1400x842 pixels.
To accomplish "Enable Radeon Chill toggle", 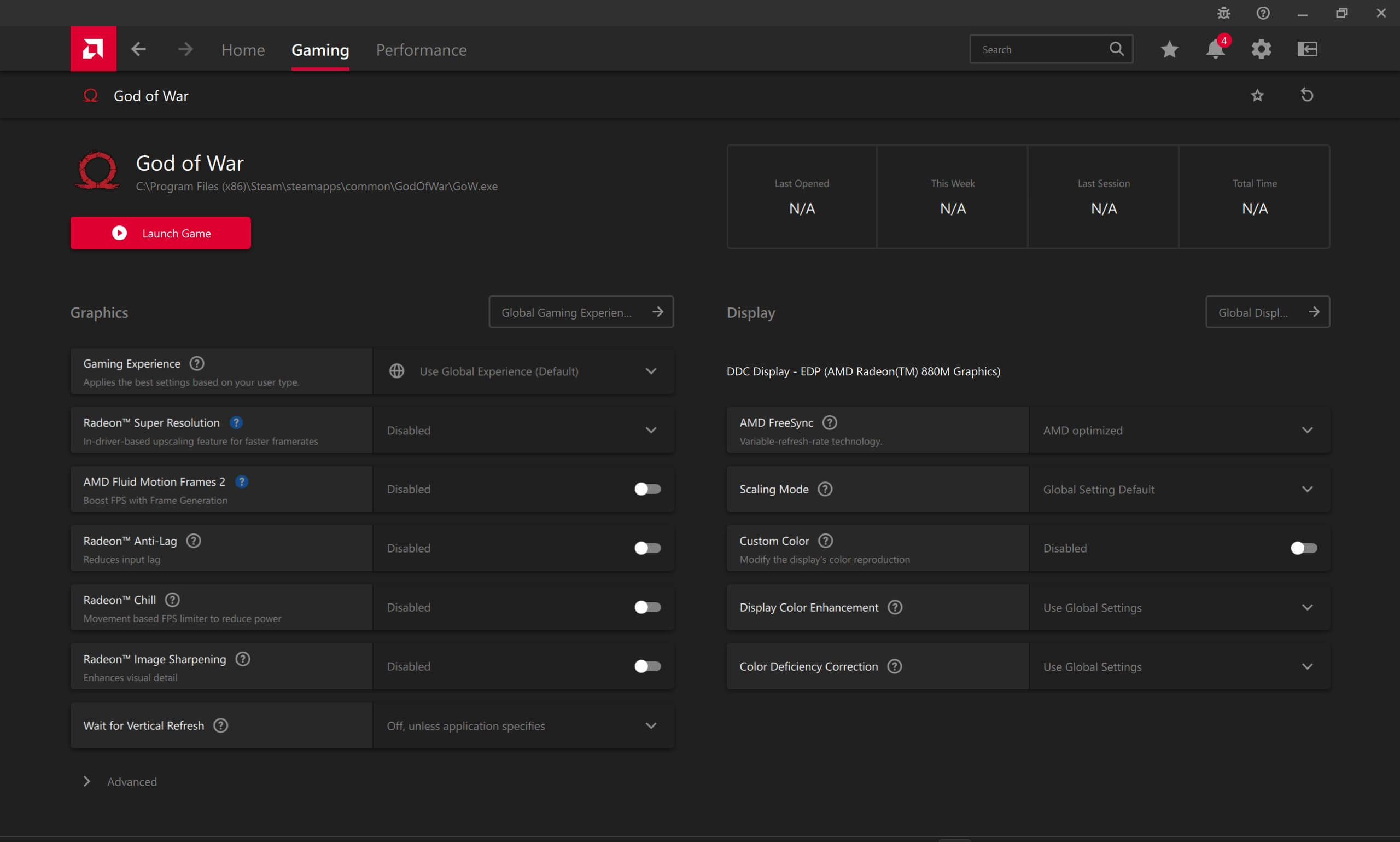I will click(x=647, y=607).
